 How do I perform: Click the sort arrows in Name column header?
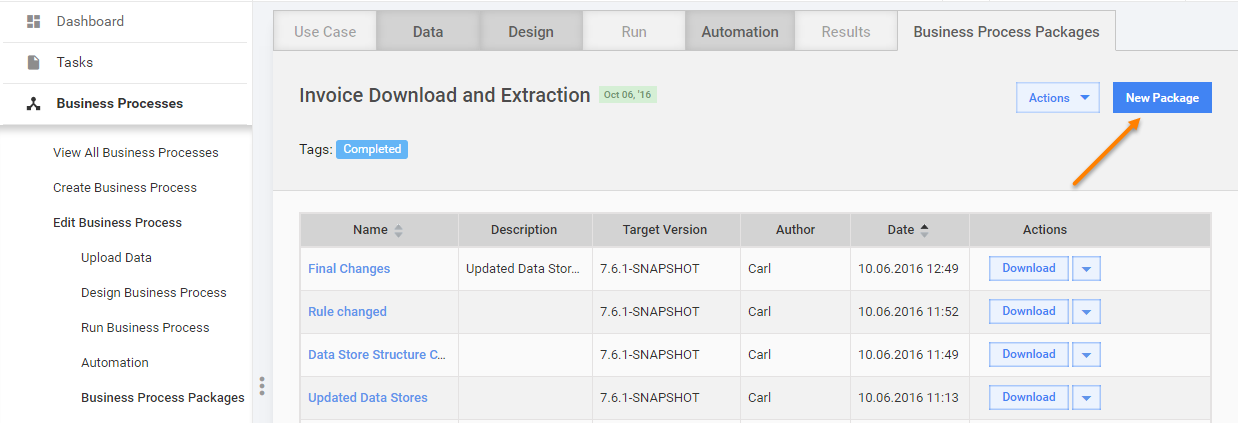(x=398, y=230)
